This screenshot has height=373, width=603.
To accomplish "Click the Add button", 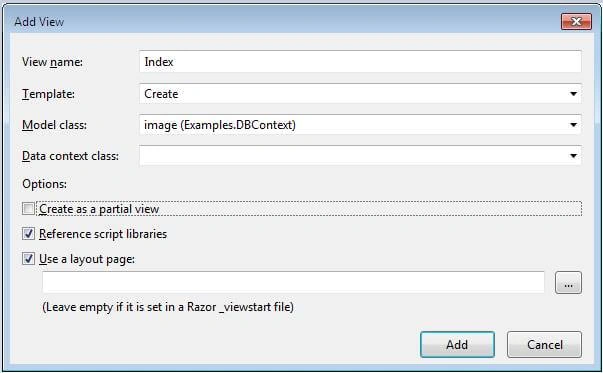I will (457, 345).
